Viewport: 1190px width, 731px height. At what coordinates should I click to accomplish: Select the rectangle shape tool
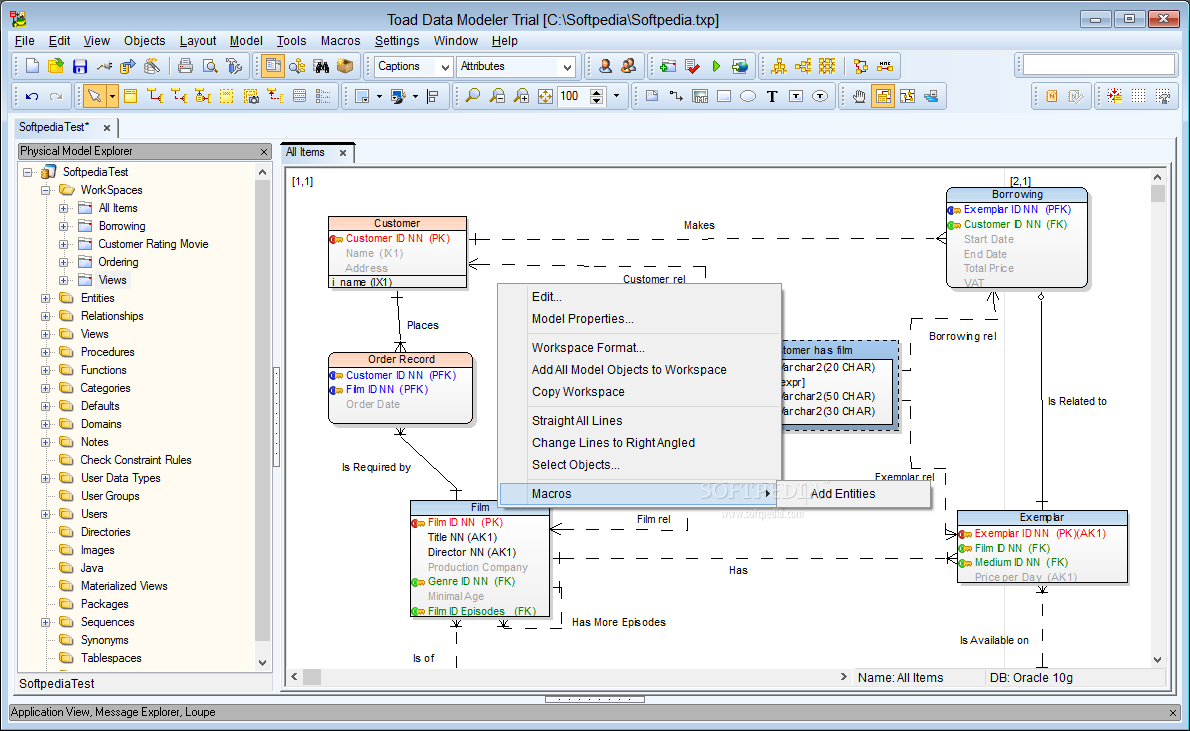pos(724,96)
